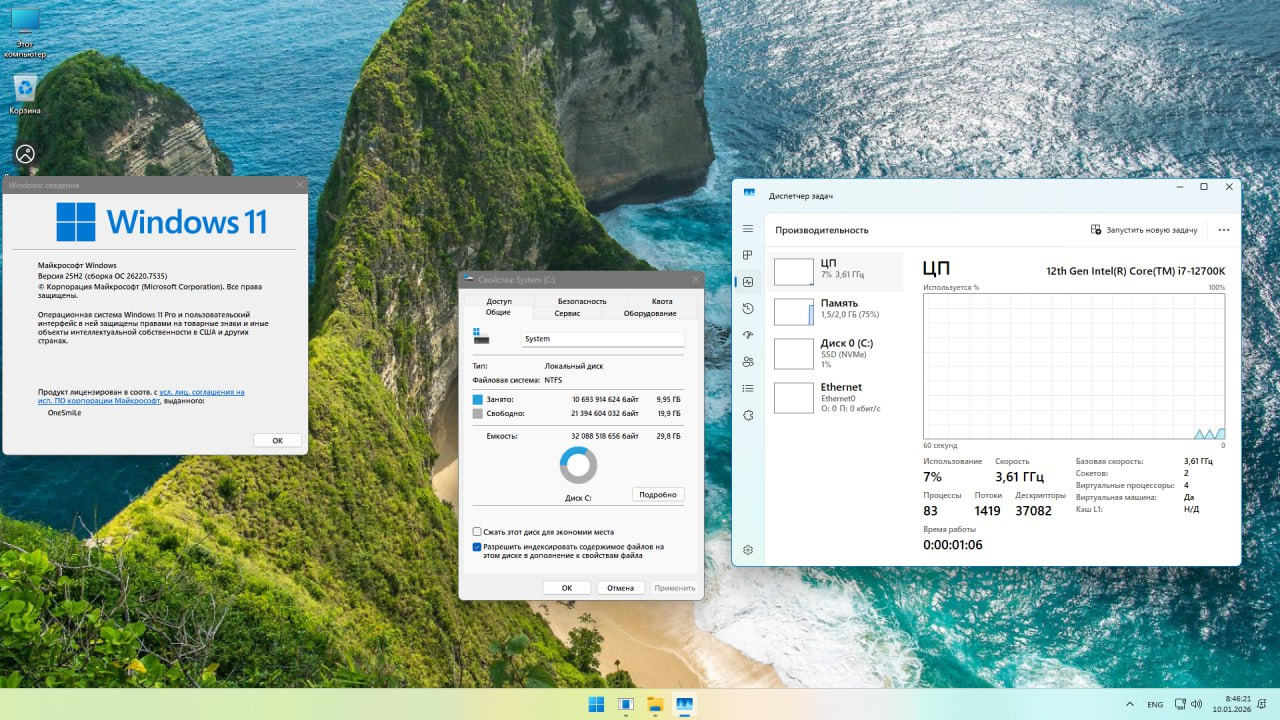
Task: Click the uptime value "0:00:01:06"
Action: pos(953,545)
